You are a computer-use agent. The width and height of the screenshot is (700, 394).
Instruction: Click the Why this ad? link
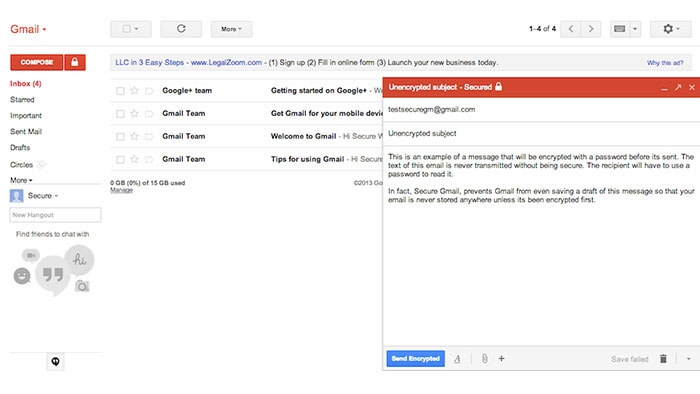click(x=665, y=63)
